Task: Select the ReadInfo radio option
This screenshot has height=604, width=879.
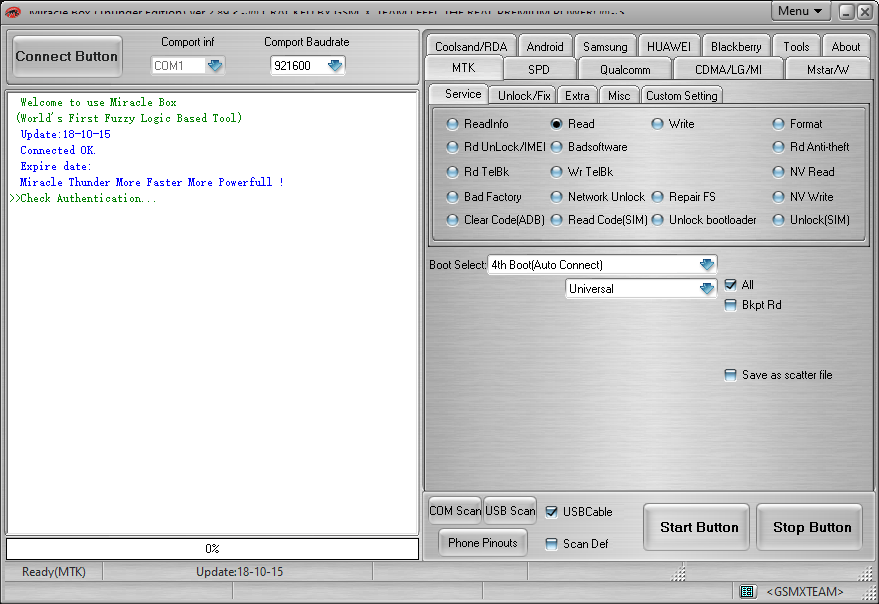Action: [x=453, y=124]
